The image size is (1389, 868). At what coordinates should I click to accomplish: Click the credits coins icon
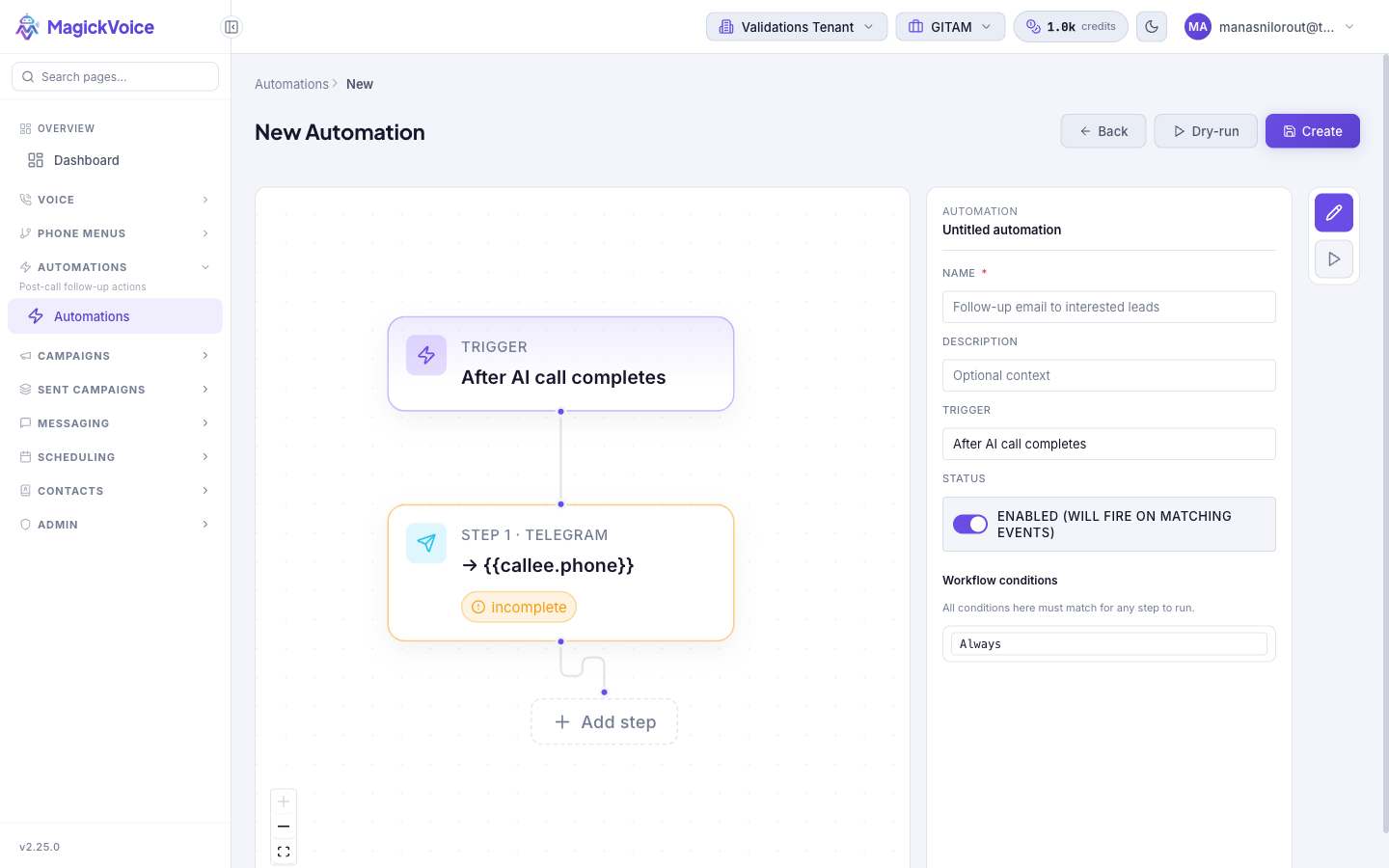1033,27
